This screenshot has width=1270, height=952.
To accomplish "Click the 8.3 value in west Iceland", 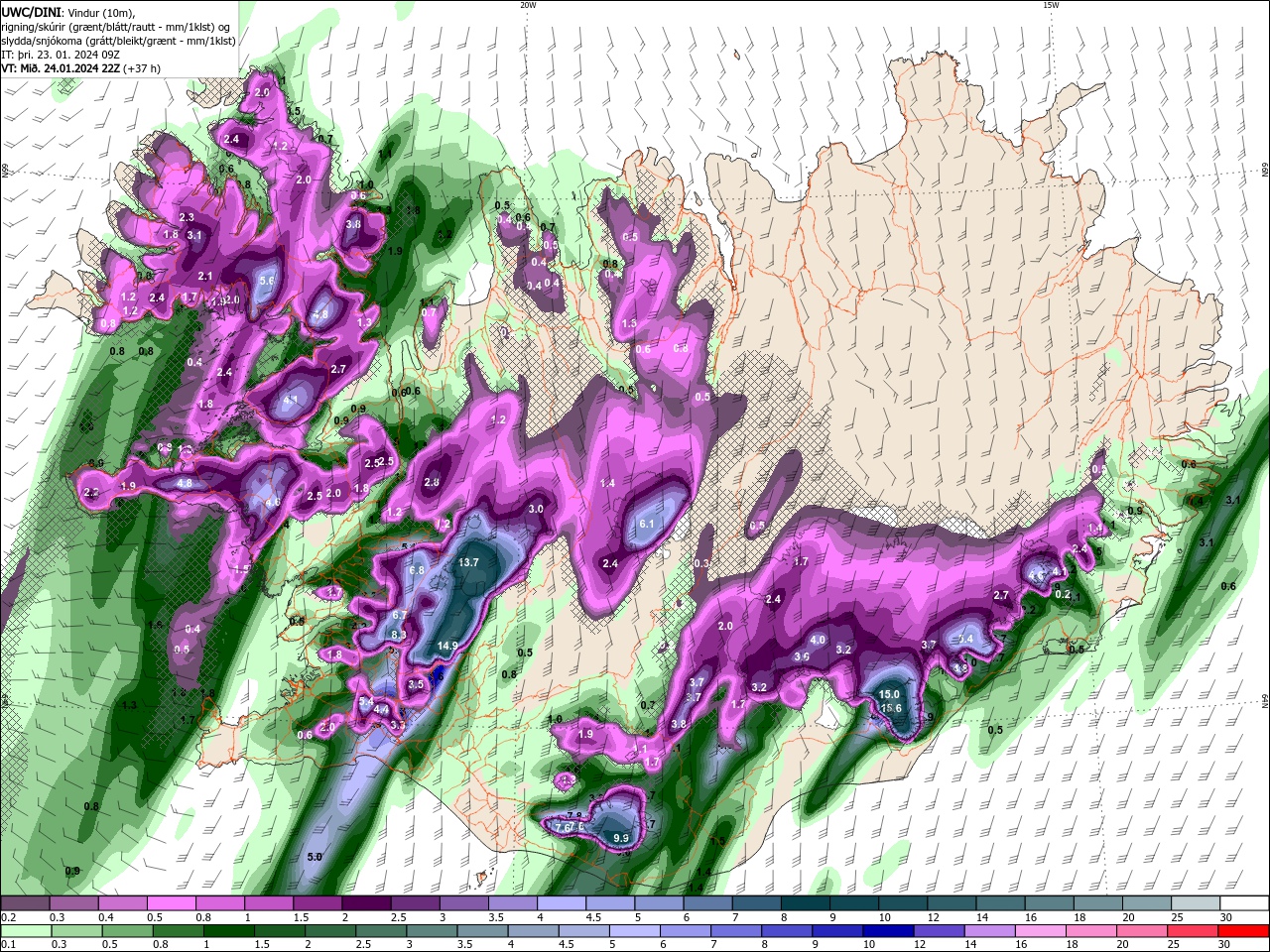I will pyautogui.click(x=399, y=635).
